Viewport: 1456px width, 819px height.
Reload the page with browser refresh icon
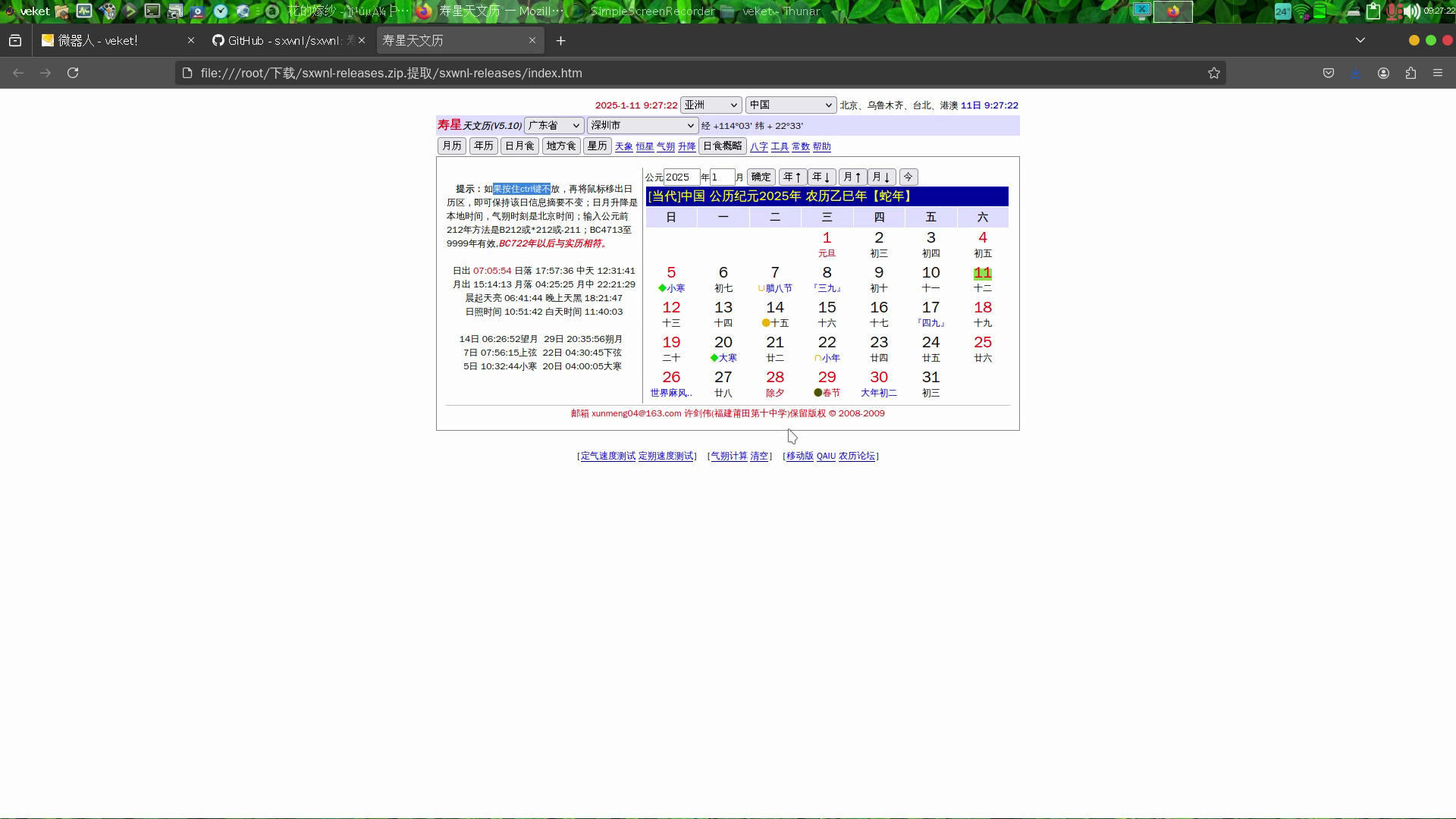tap(73, 73)
